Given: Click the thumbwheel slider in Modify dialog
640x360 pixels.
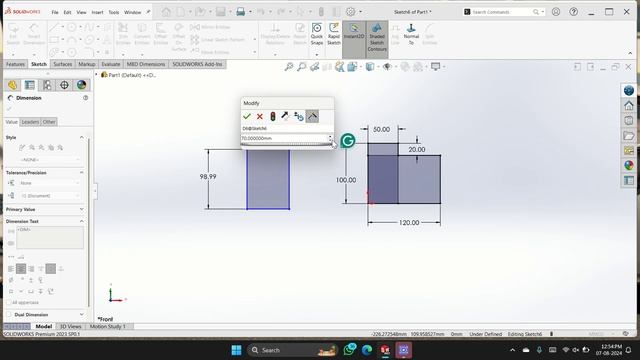Looking at the screenshot, I should pyautogui.click(x=287, y=144).
